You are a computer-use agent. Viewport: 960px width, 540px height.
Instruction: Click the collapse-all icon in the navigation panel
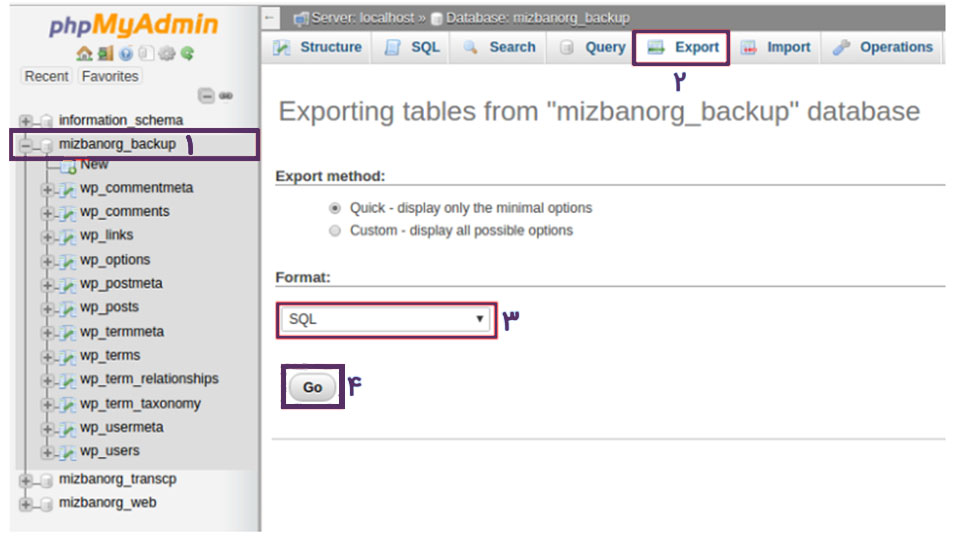[206, 96]
